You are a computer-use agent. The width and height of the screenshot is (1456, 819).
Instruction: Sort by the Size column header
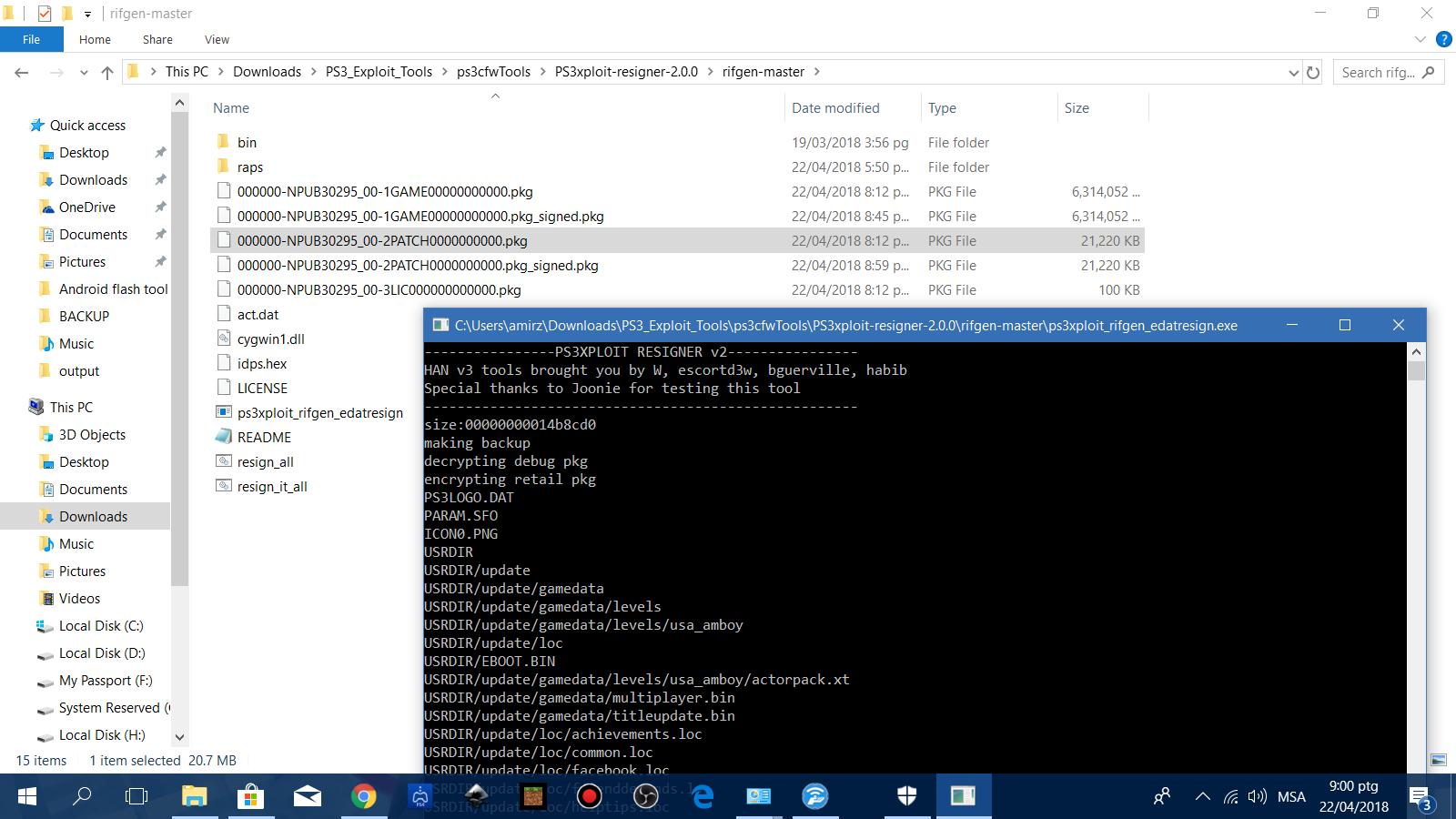point(1077,108)
